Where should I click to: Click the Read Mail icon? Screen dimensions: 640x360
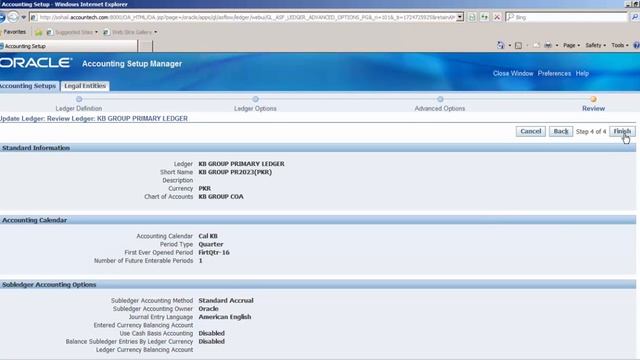[536, 45]
